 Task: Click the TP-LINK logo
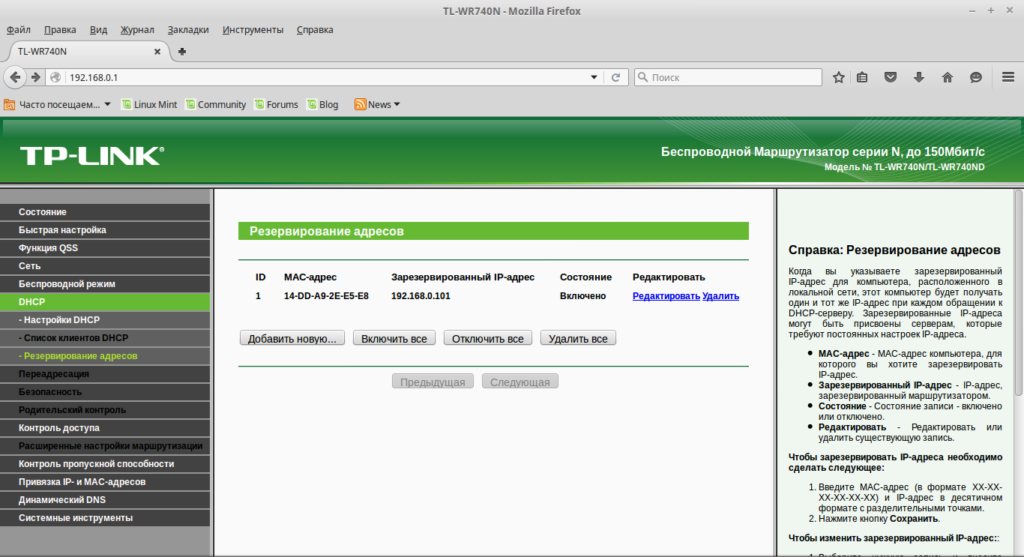[x=92, y=156]
